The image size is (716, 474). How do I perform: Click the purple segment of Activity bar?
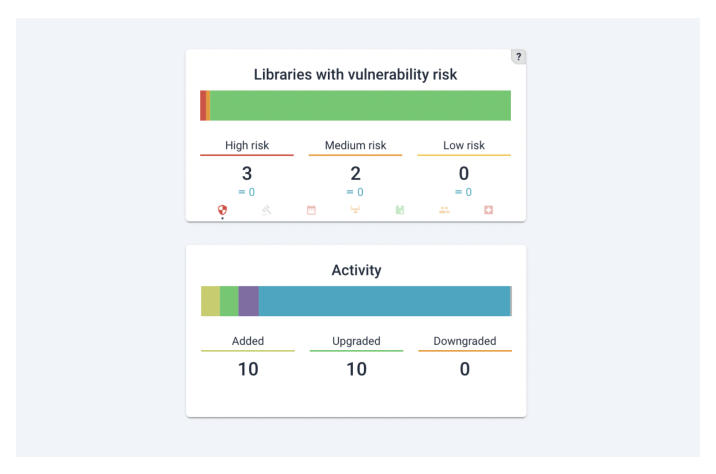coord(248,301)
